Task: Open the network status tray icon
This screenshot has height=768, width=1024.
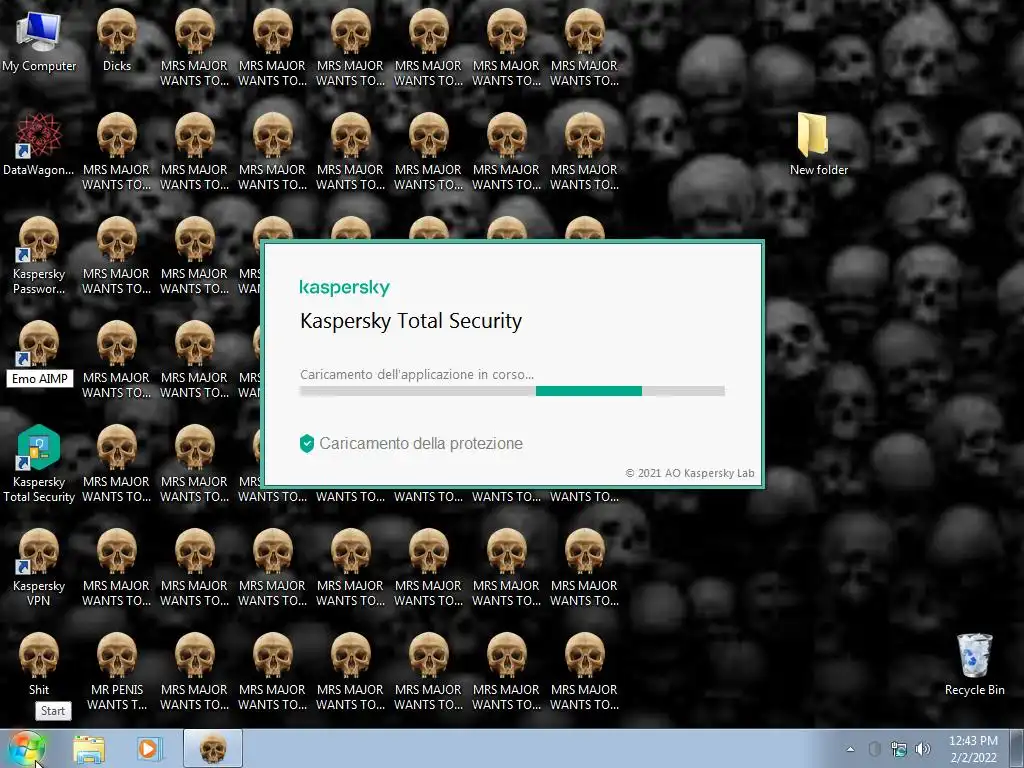Action: point(899,749)
